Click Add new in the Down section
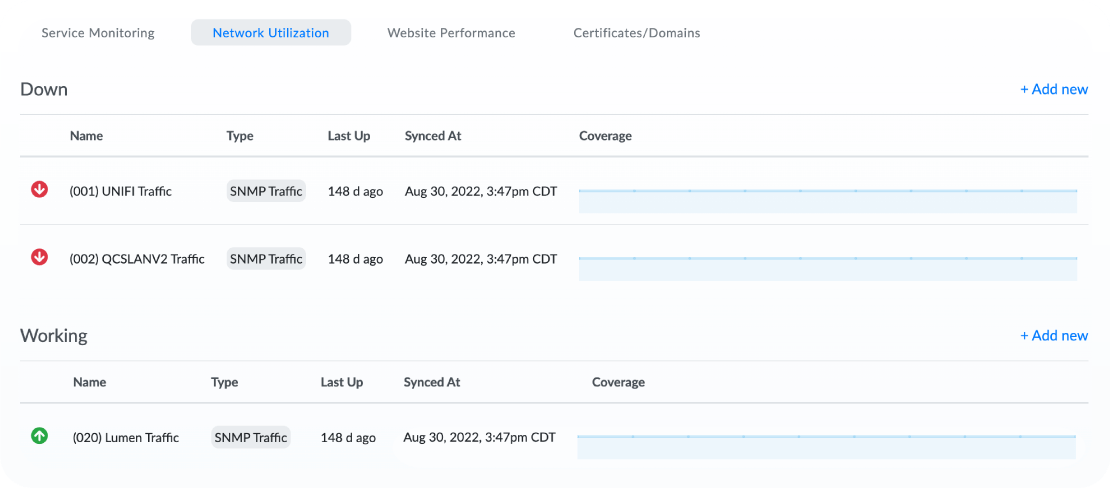 [1053, 89]
